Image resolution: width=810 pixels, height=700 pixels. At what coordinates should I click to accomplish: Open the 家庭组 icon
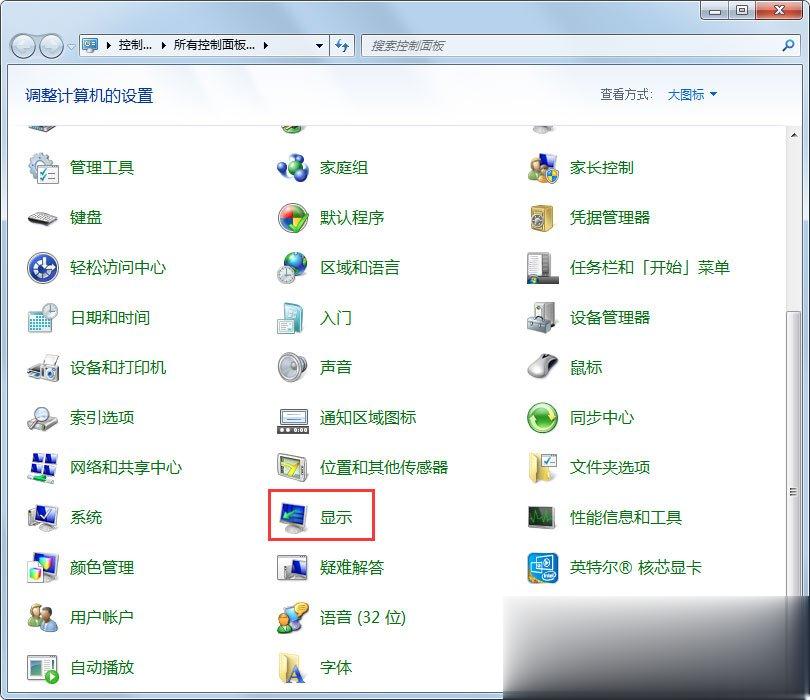click(293, 168)
